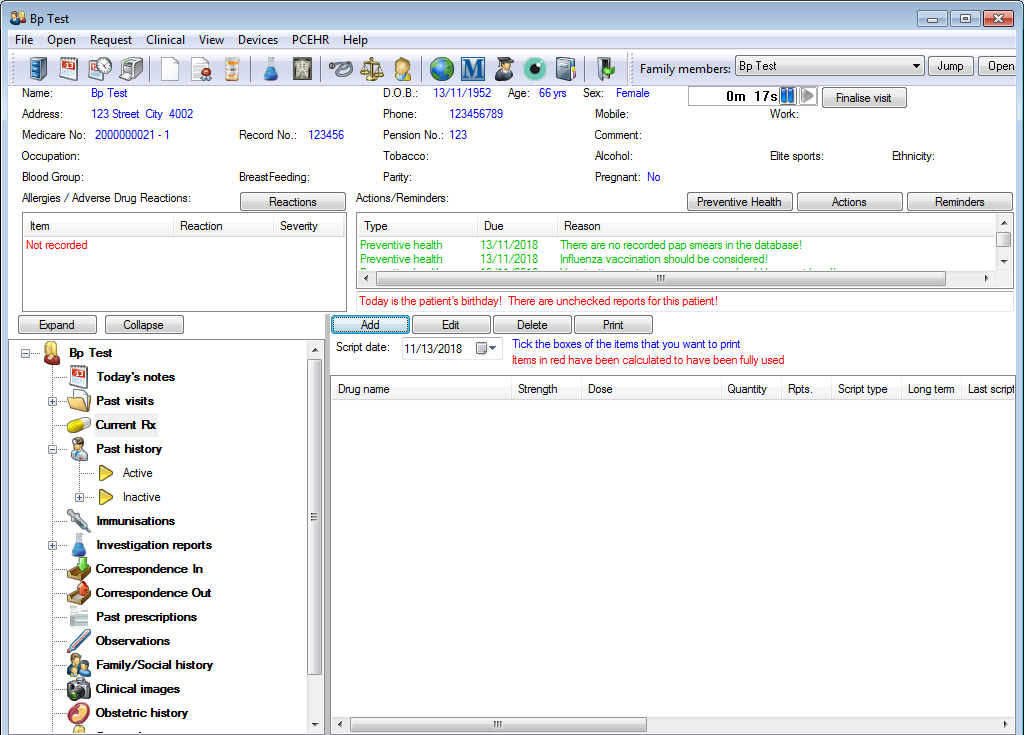Screen dimensions: 1024x735
Task: Click the Drug name column header
Action: (421, 389)
